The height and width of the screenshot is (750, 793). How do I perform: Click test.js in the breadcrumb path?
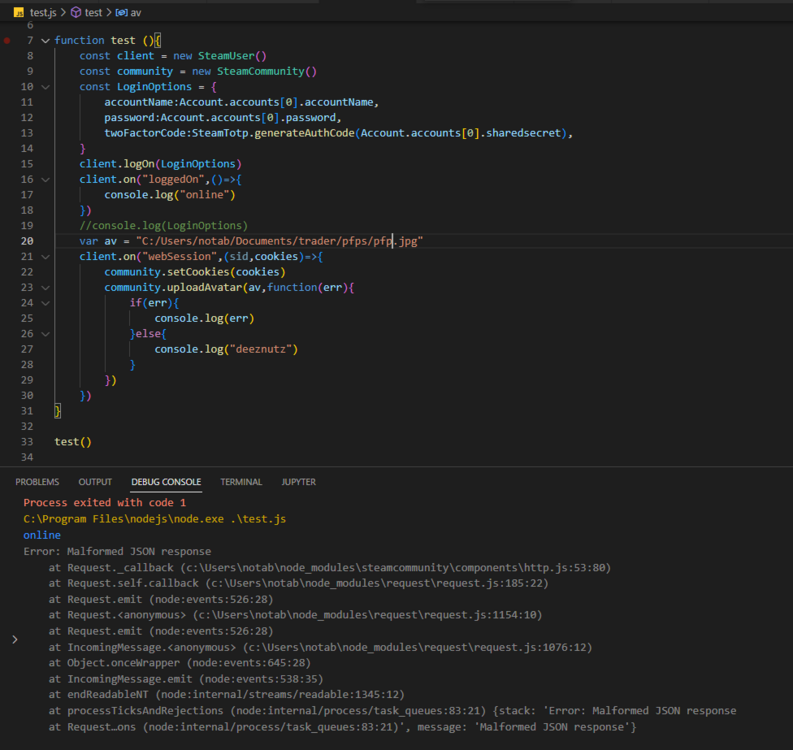tap(44, 12)
